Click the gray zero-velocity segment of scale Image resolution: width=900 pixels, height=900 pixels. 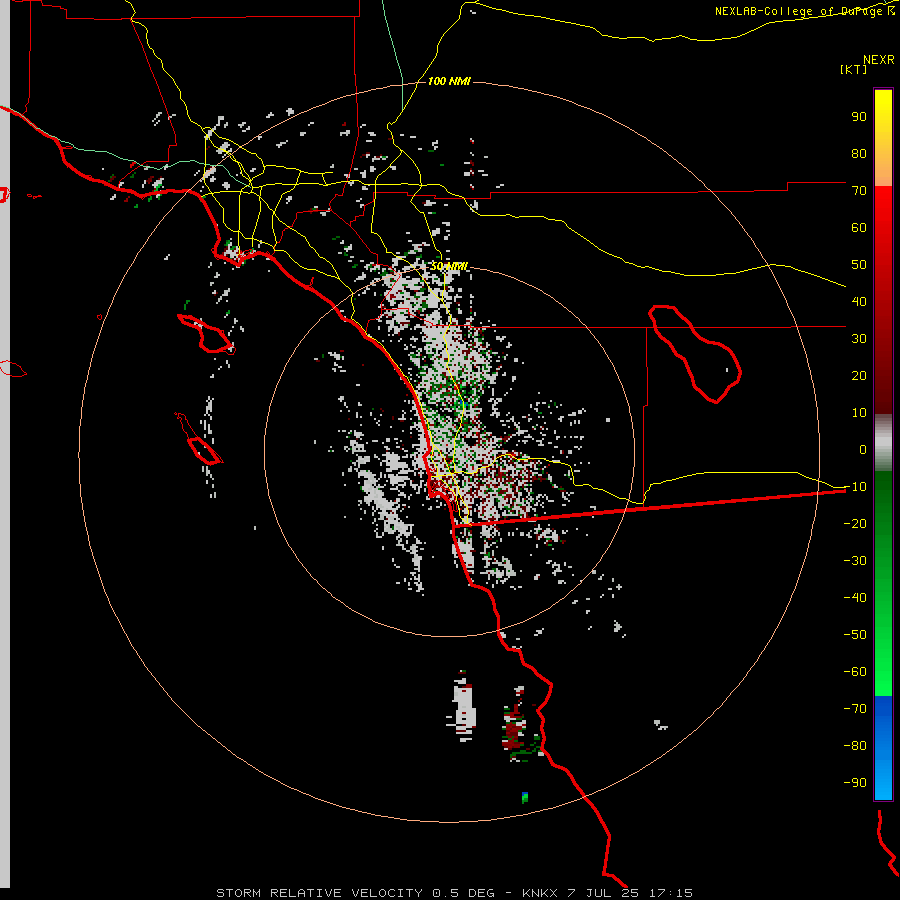[x=883, y=443]
